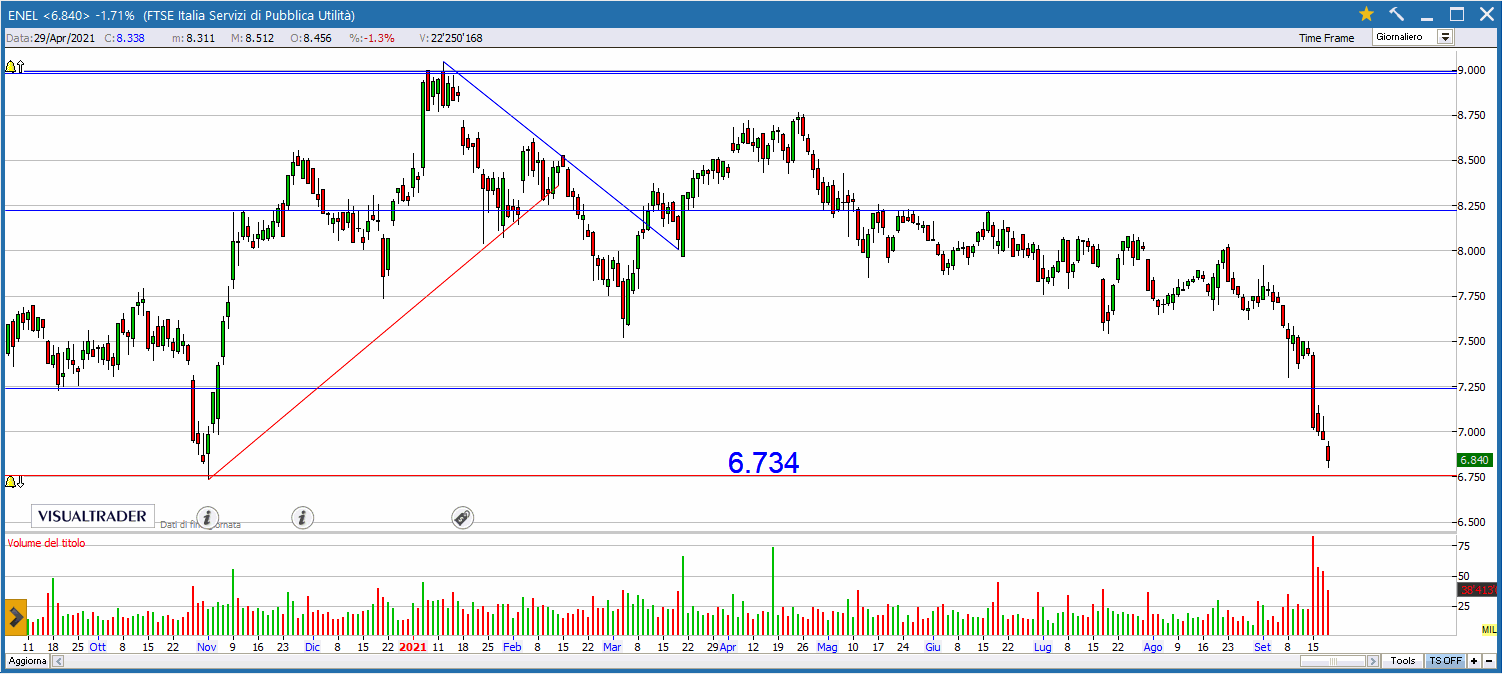Click the Ago month label on axis
The width and height of the screenshot is (1502, 674).
pyautogui.click(x=1153, y=647)
